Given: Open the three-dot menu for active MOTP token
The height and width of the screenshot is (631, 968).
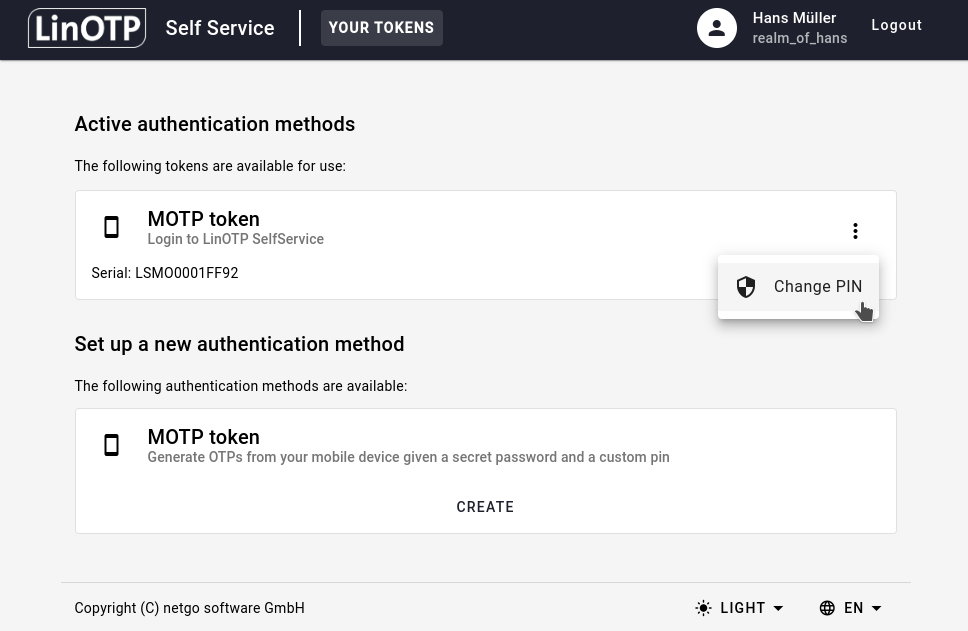Looking at the screenshot, I should 855,231.
